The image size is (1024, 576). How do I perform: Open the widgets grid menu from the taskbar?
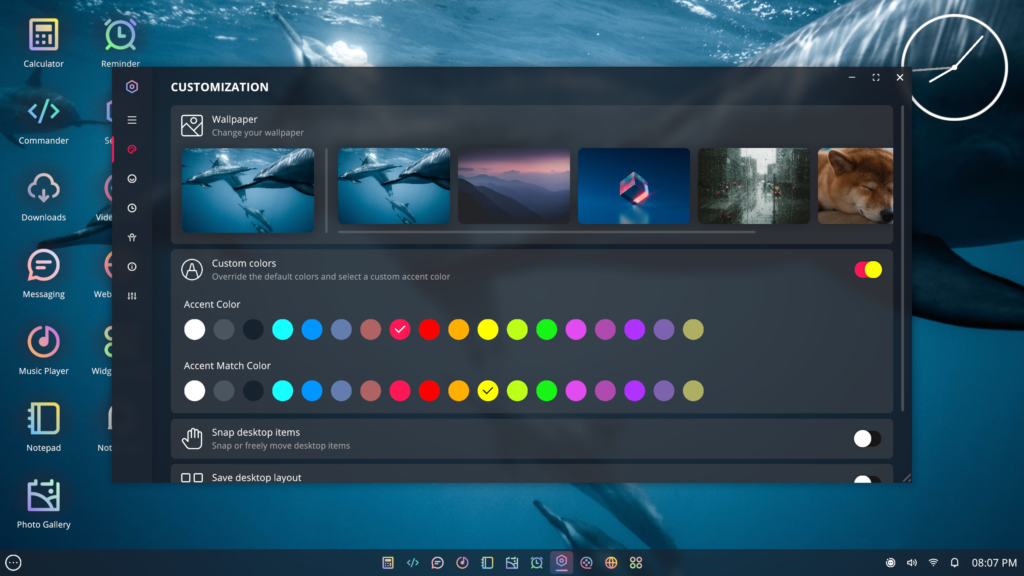[x=637, y=562]
